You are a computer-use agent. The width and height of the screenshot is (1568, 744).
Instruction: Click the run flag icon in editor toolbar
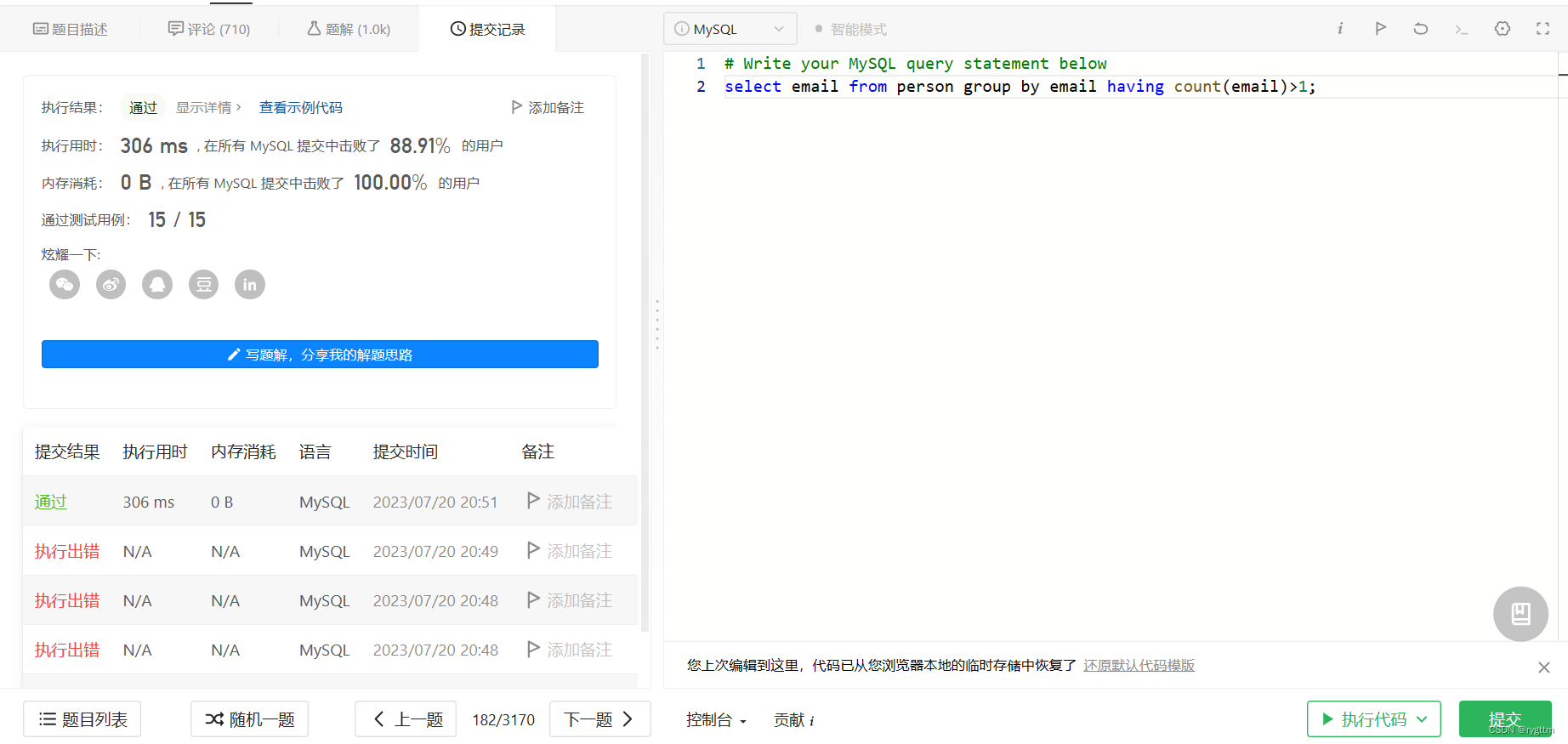(x=1380, y=29)
